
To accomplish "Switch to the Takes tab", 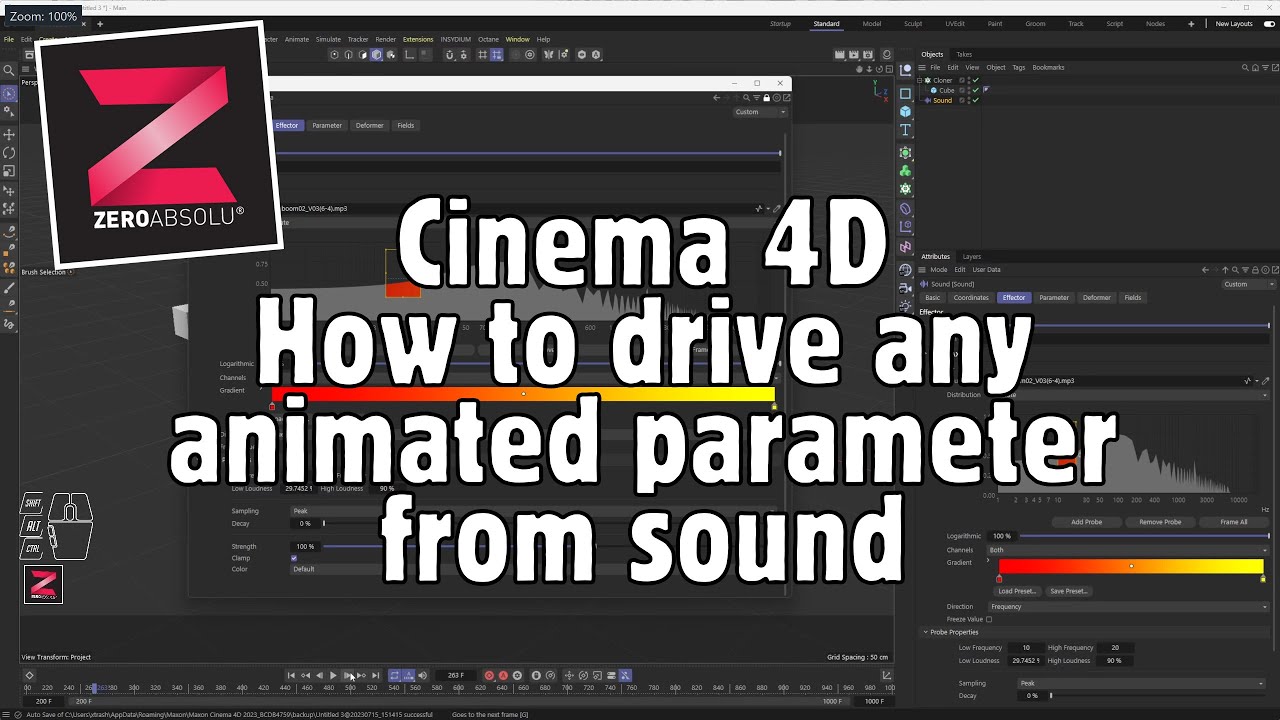I will click(964, 55).
